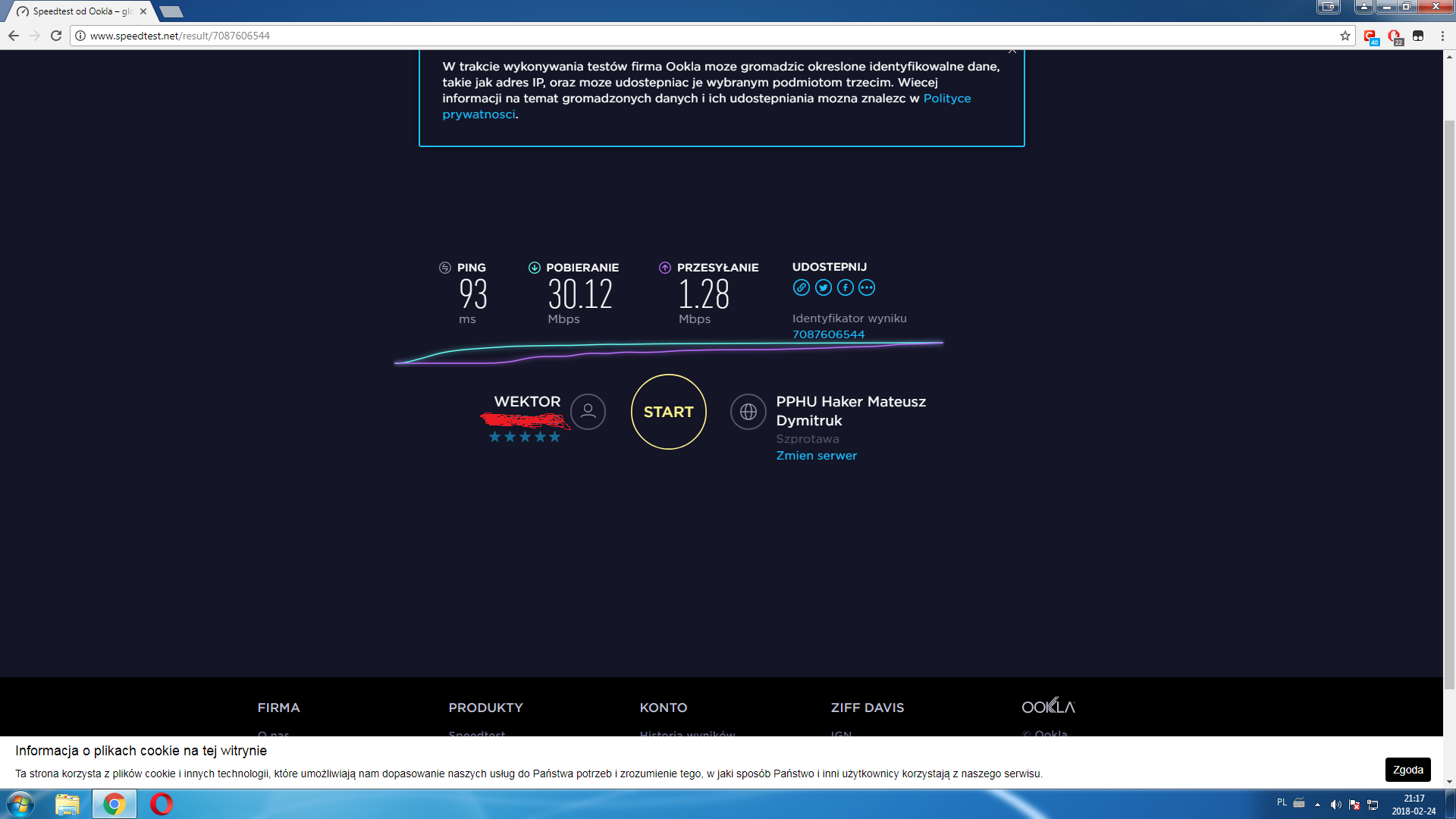Go back to the previous page

point(14,36)
